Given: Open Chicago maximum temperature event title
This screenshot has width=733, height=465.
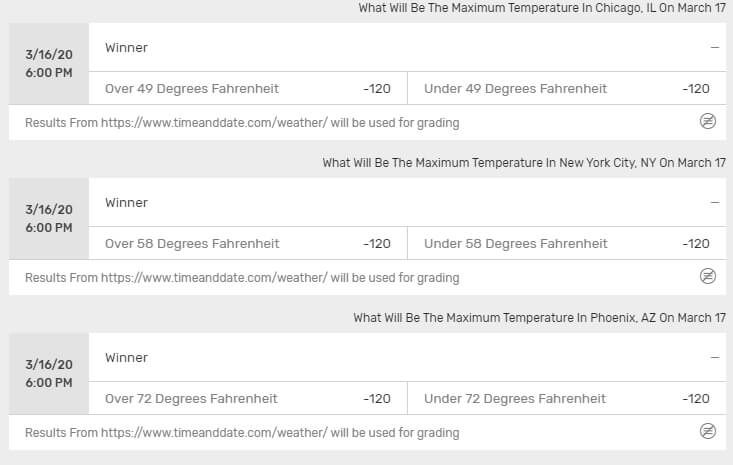Looking at the screenshot, I should point(542,8).
